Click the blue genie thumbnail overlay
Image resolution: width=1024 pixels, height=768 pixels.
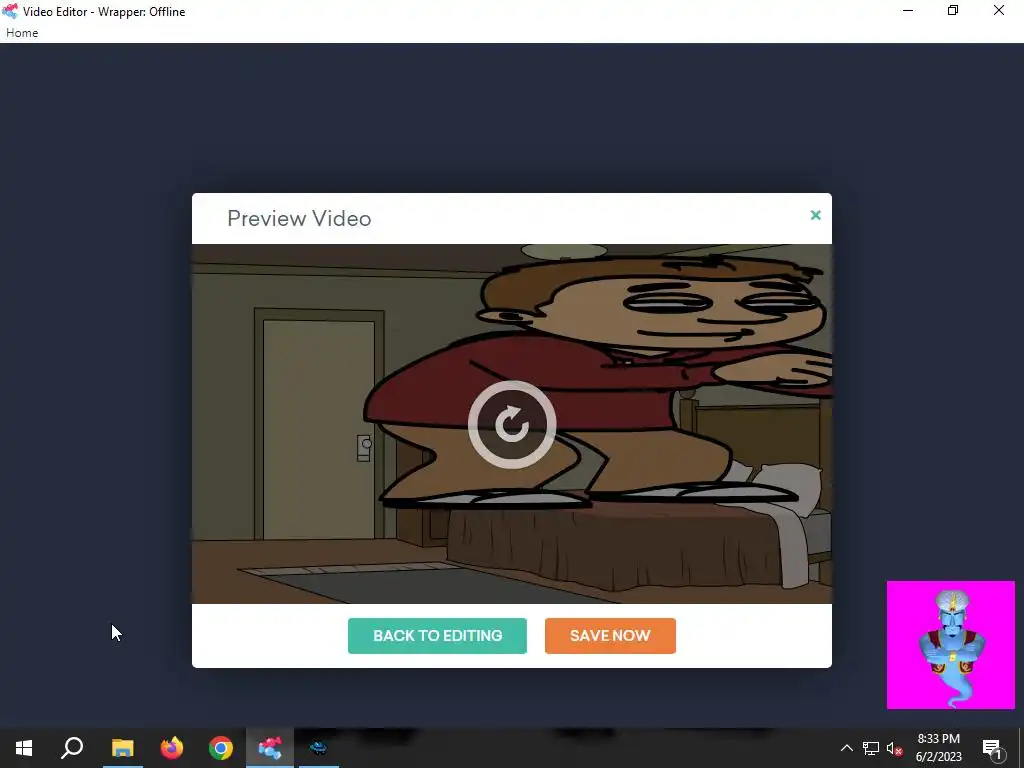pos(950,645)
